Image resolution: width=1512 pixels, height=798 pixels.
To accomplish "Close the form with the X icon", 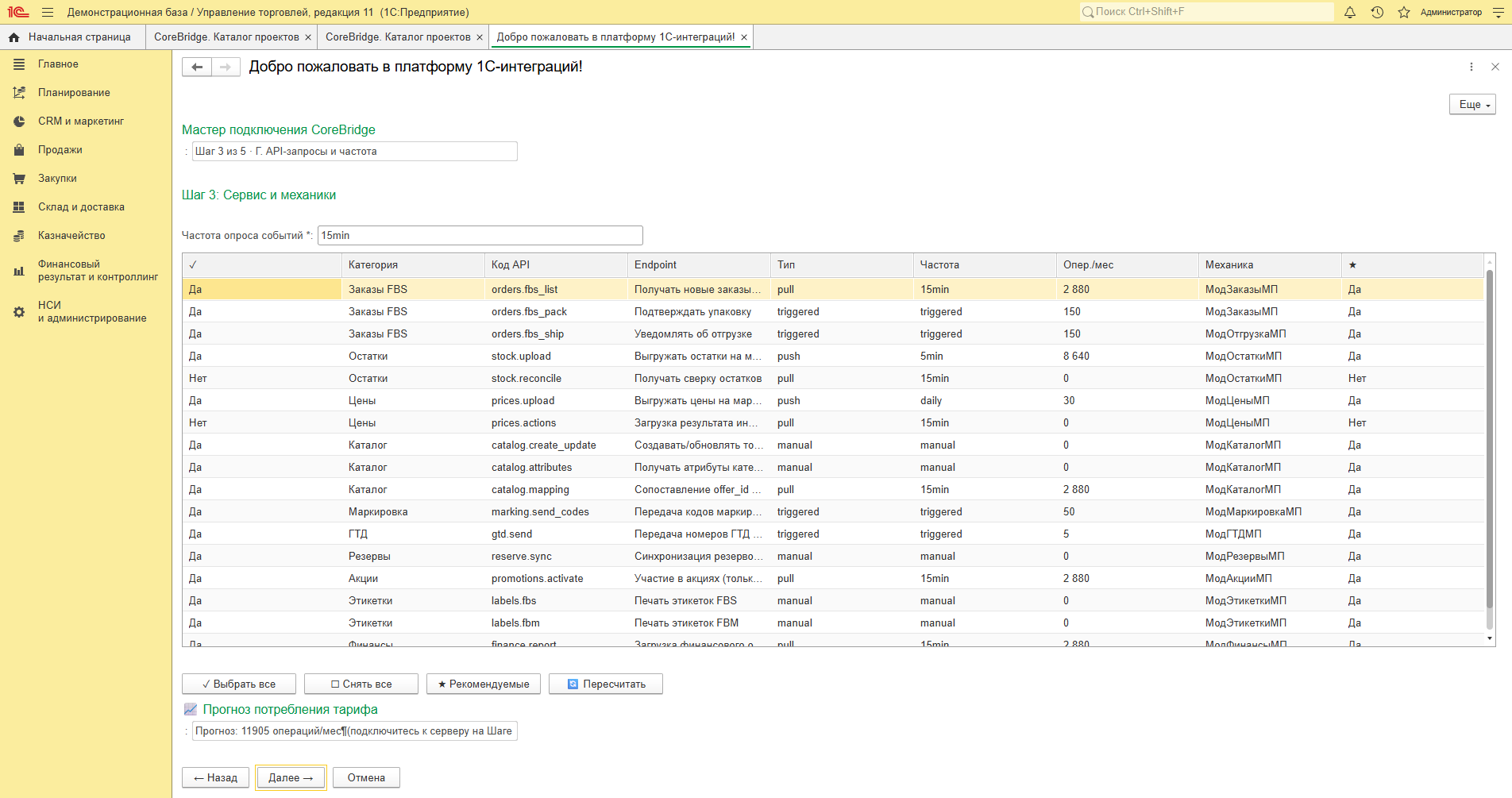I will coord(1495,67).
